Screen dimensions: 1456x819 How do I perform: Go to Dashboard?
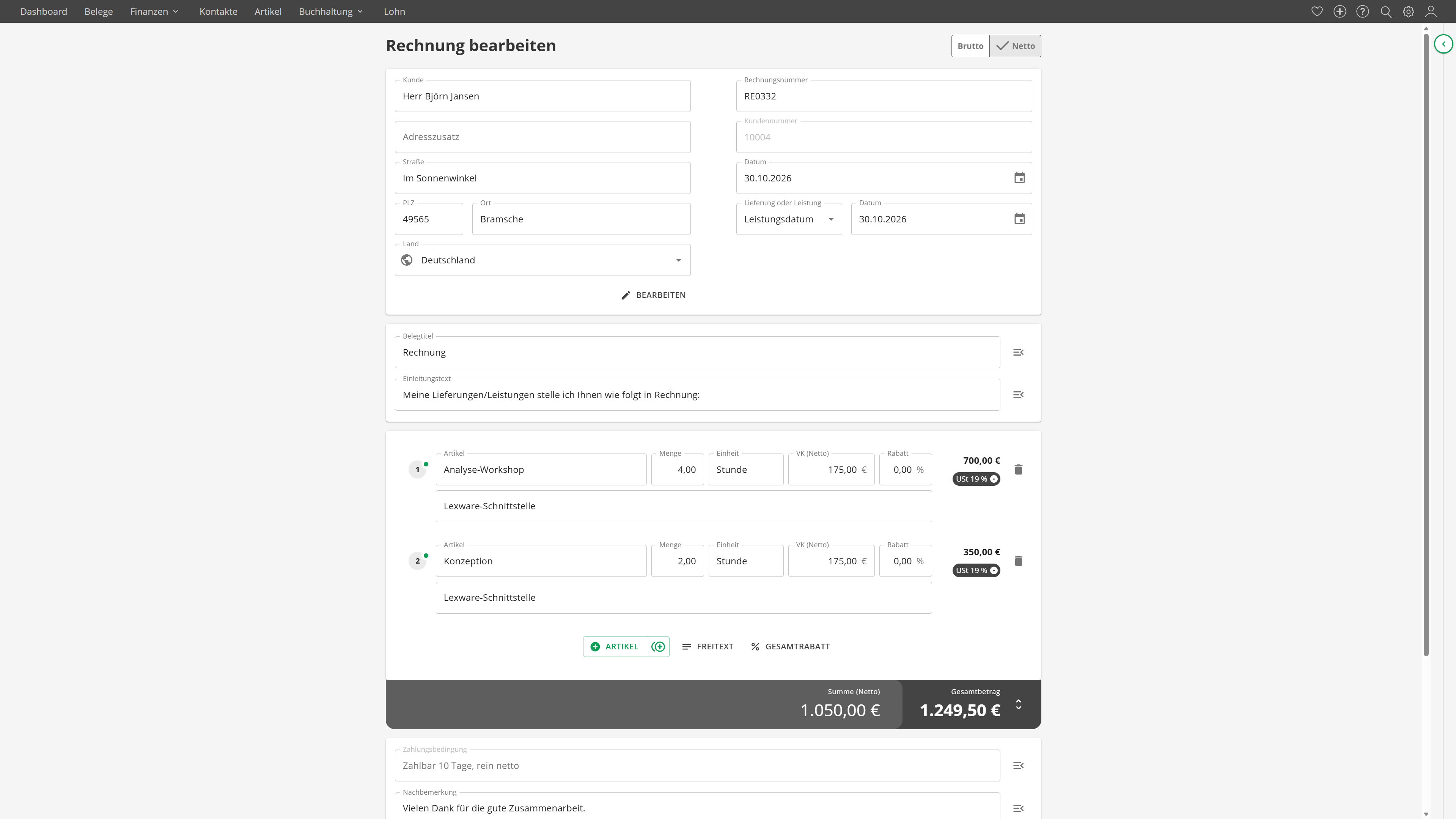[x=44, y=11]
